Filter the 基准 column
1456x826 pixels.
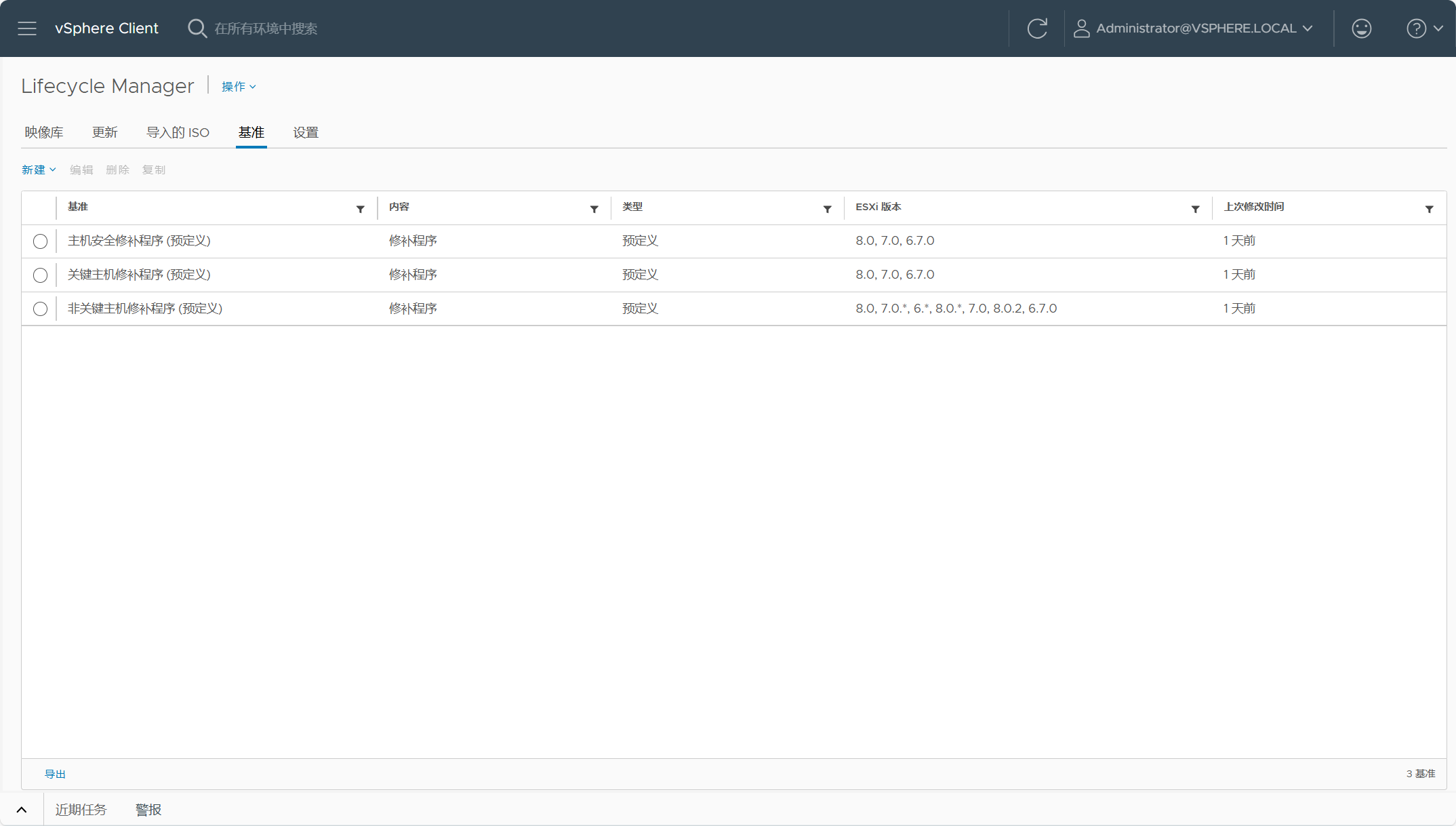click(x=361, y=209)
